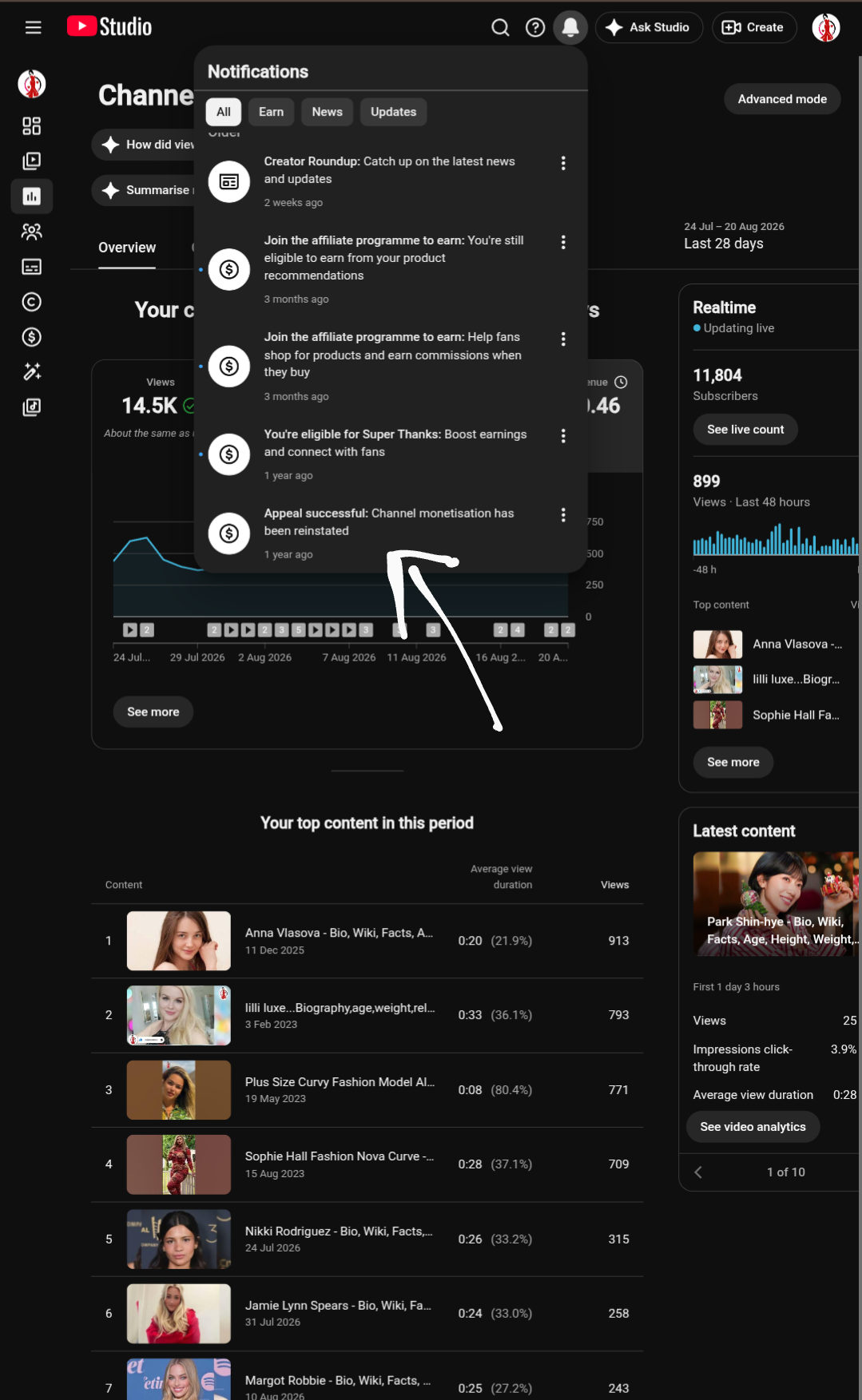
Task: Open Subtitles sidebar icon
Action: pyautogui.click(x=32, y=267)
